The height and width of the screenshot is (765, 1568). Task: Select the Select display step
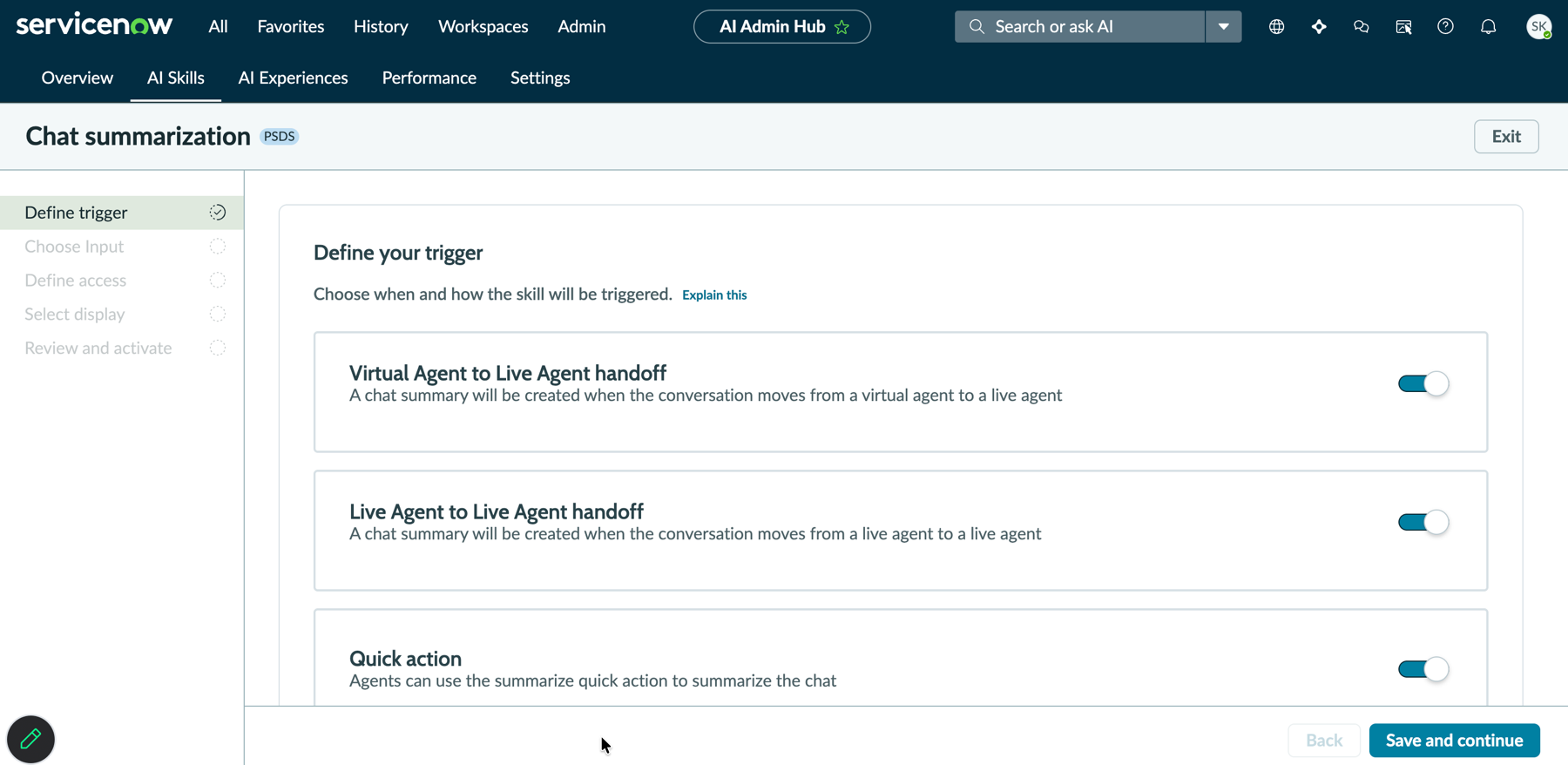point(122,314)
